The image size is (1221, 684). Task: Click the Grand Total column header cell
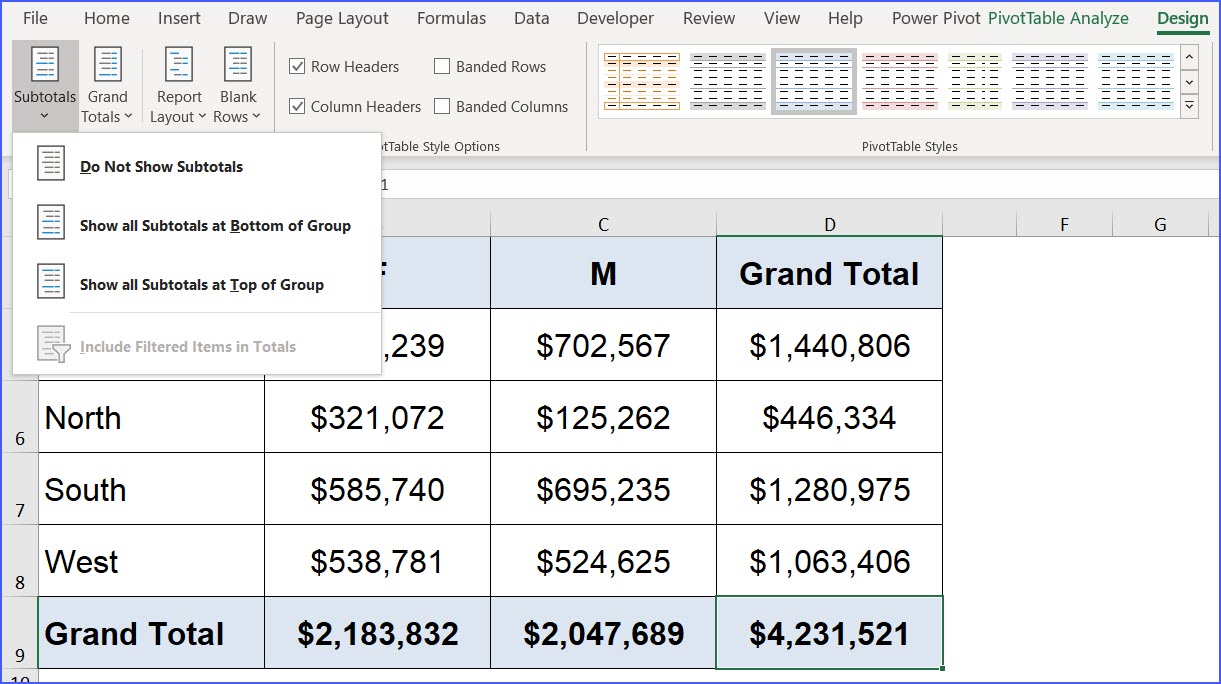(x=829, y=273)
